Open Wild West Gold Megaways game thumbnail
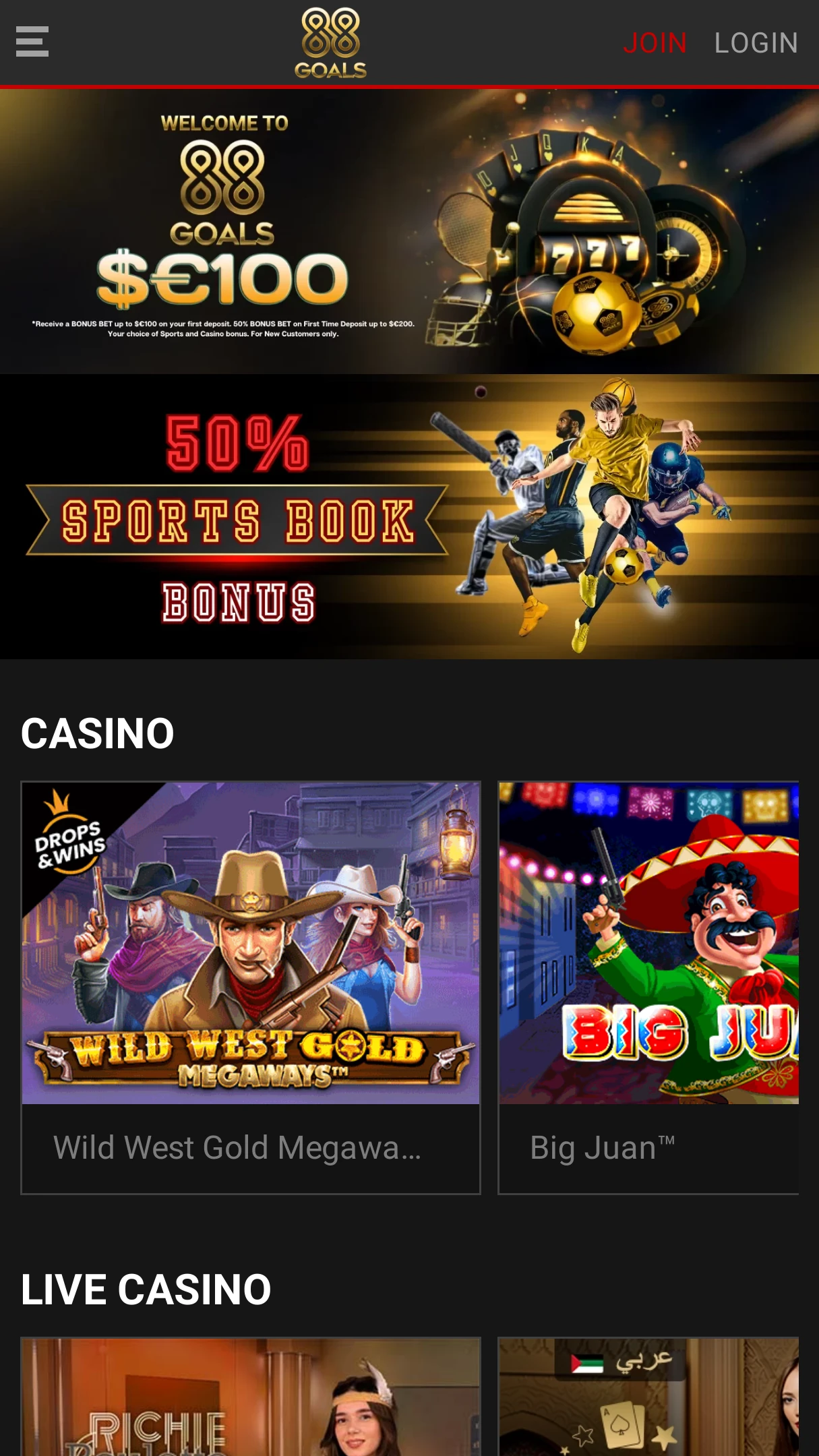The height and width of the screenshot is (1456, 819). coord(251,943)
